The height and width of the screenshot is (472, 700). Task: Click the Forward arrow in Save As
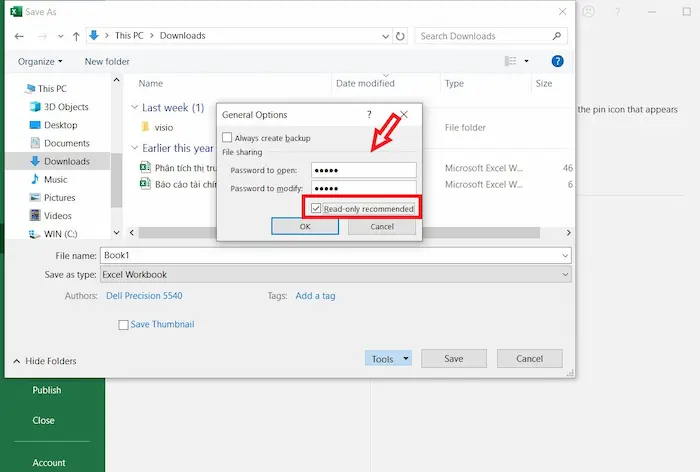coord(42,36)
